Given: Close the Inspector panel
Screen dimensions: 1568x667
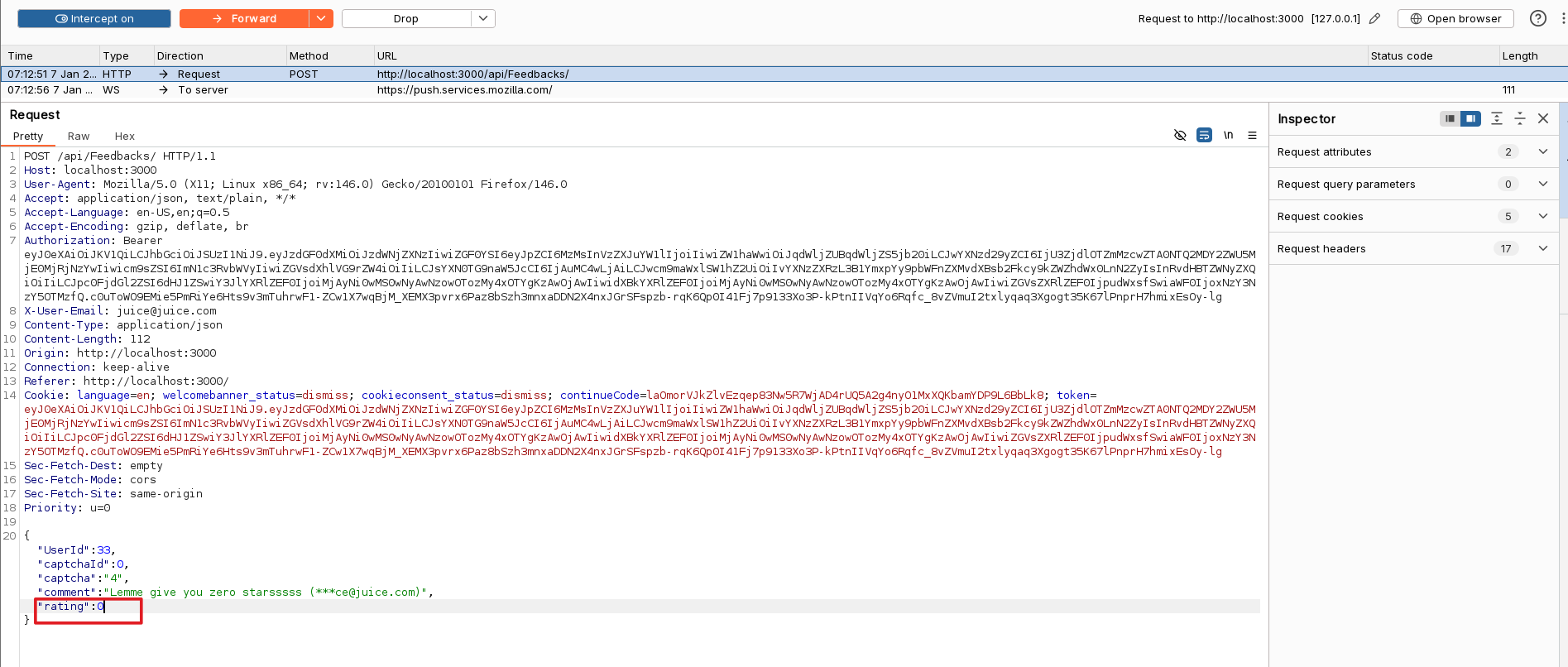Looking at the screenshot, I should tap(1543, 118).
